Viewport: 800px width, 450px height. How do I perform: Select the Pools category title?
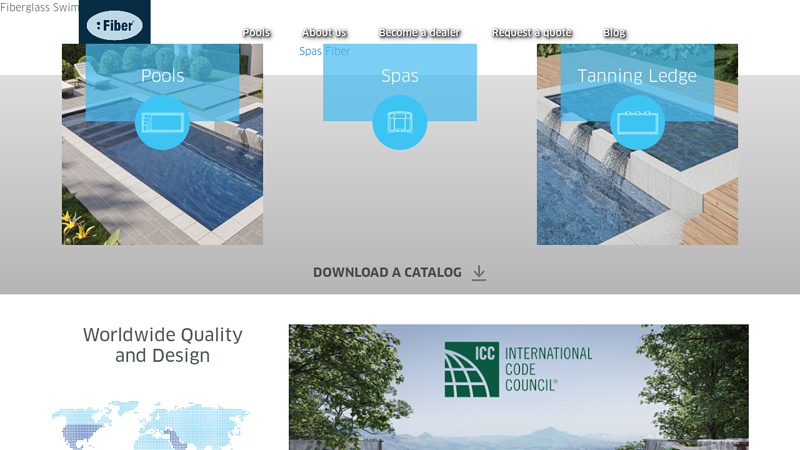pos(163,76)
